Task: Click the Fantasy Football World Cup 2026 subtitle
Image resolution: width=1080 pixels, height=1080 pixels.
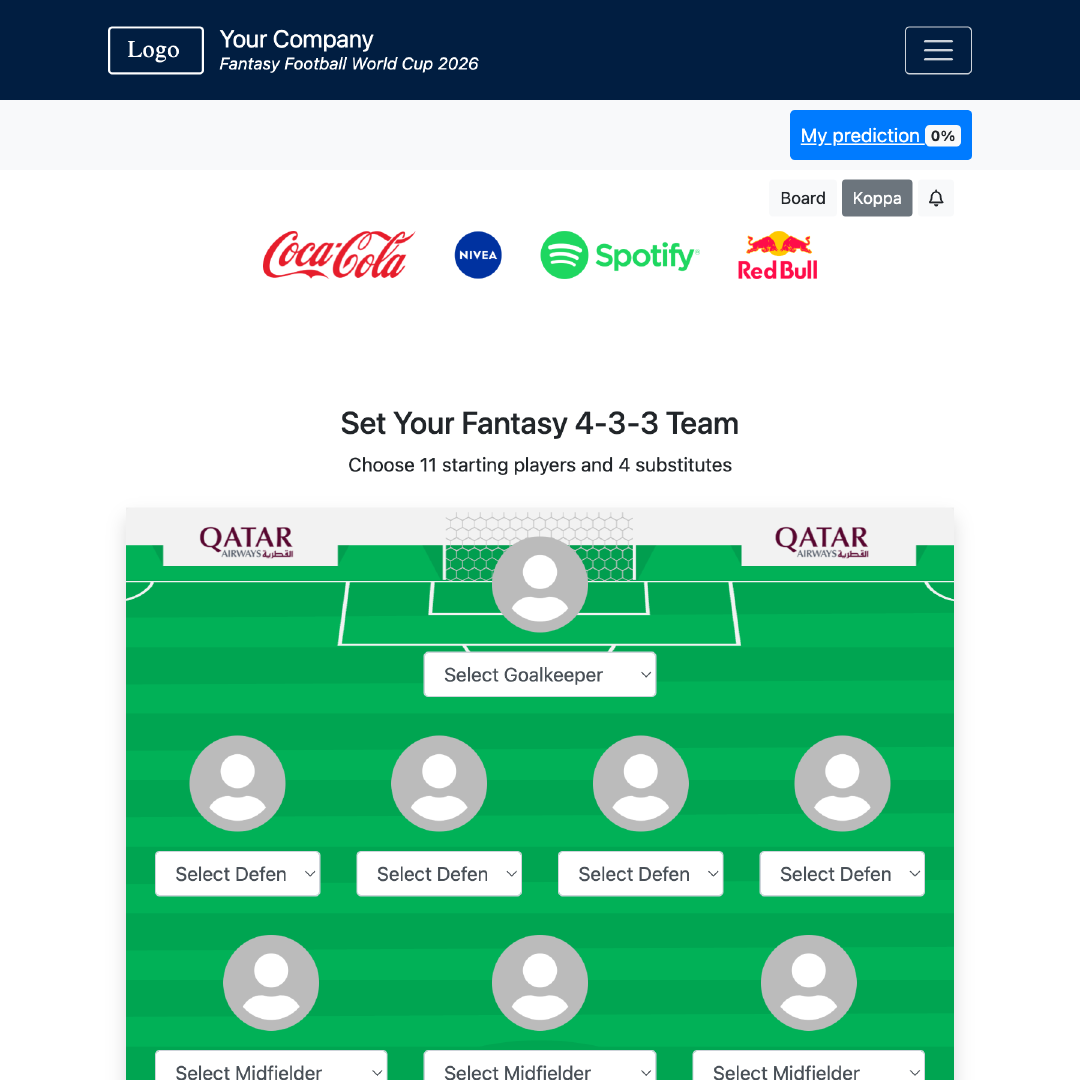Action: click(x=349, y=63)
